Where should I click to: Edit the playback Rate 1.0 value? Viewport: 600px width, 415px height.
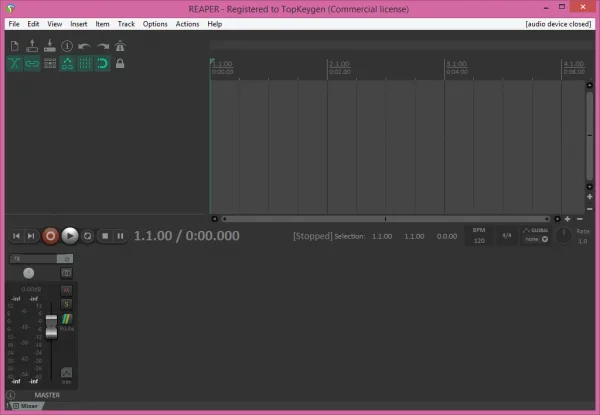point(583,241)
